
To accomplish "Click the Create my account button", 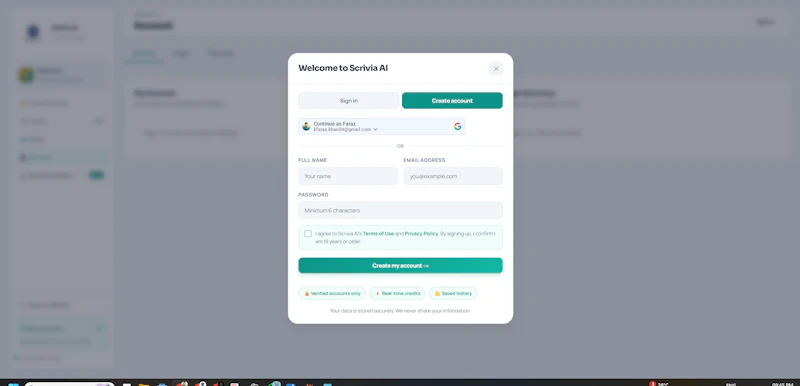I will pos(401,266).
